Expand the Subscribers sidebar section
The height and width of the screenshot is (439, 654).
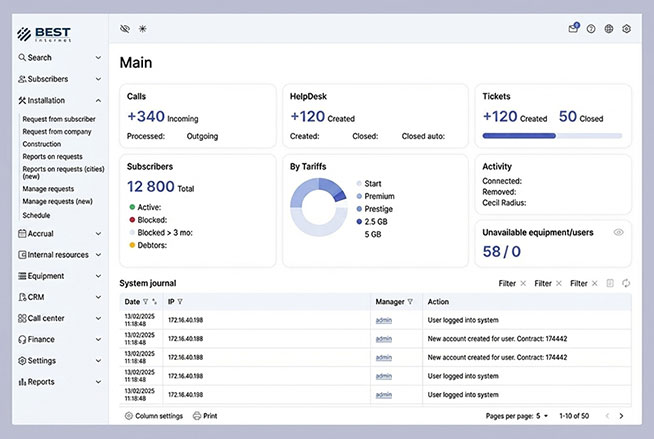click(98, 79)
